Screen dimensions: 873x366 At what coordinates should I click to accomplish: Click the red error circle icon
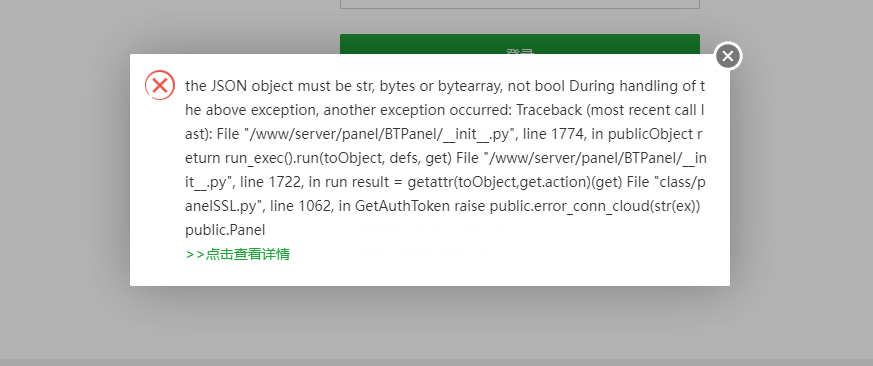160,85
